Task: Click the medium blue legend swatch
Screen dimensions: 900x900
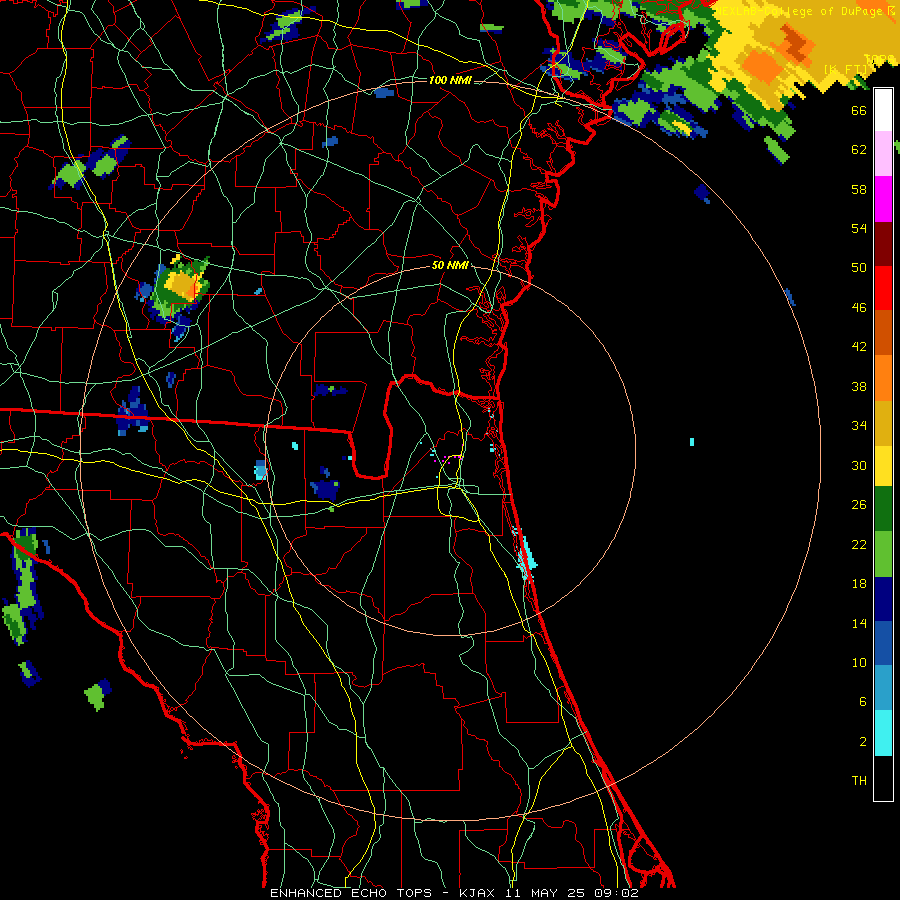Action: pyautogui.click(x=883, y=643)
